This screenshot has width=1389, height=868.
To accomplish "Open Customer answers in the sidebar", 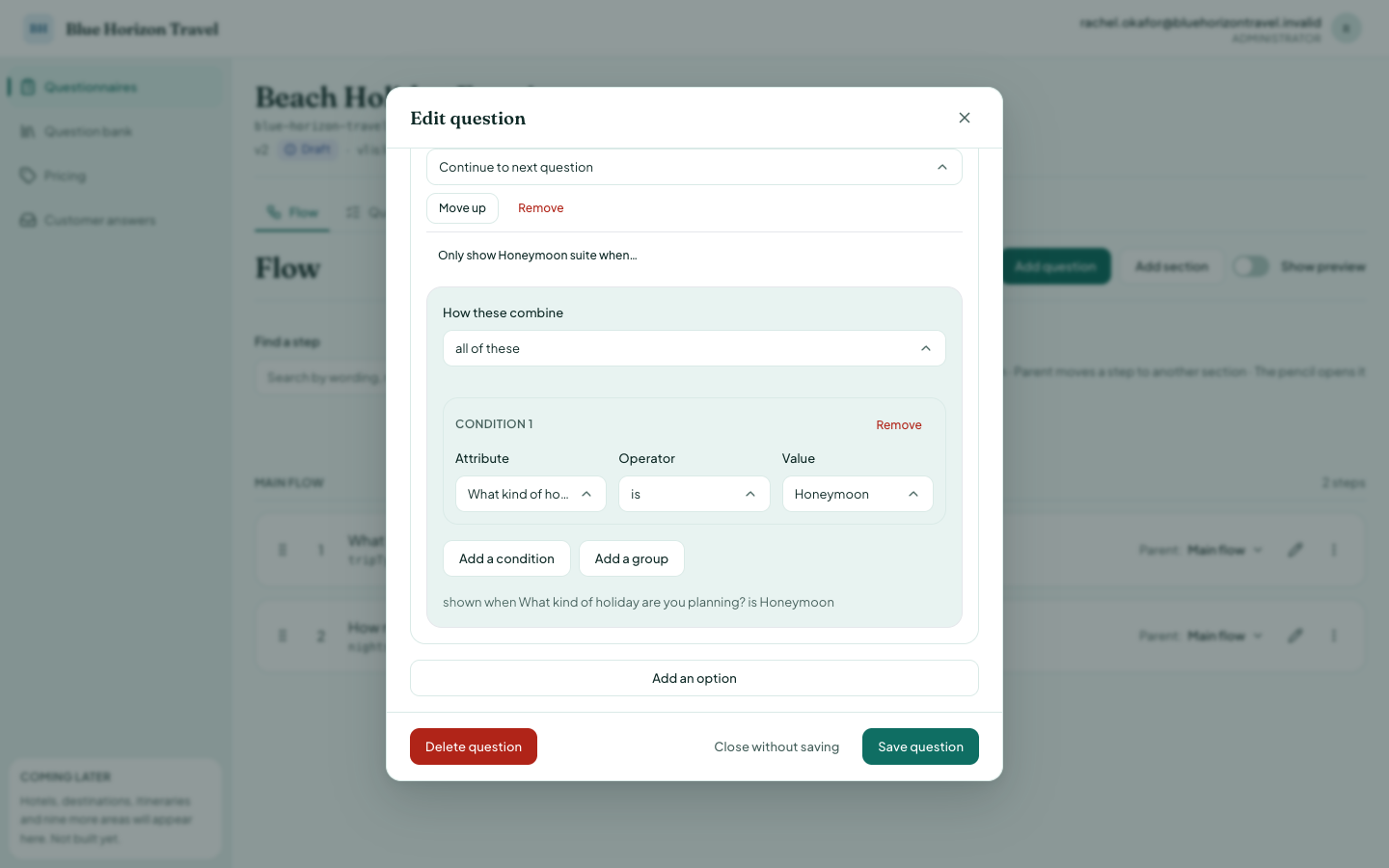I will click(116, 220).
